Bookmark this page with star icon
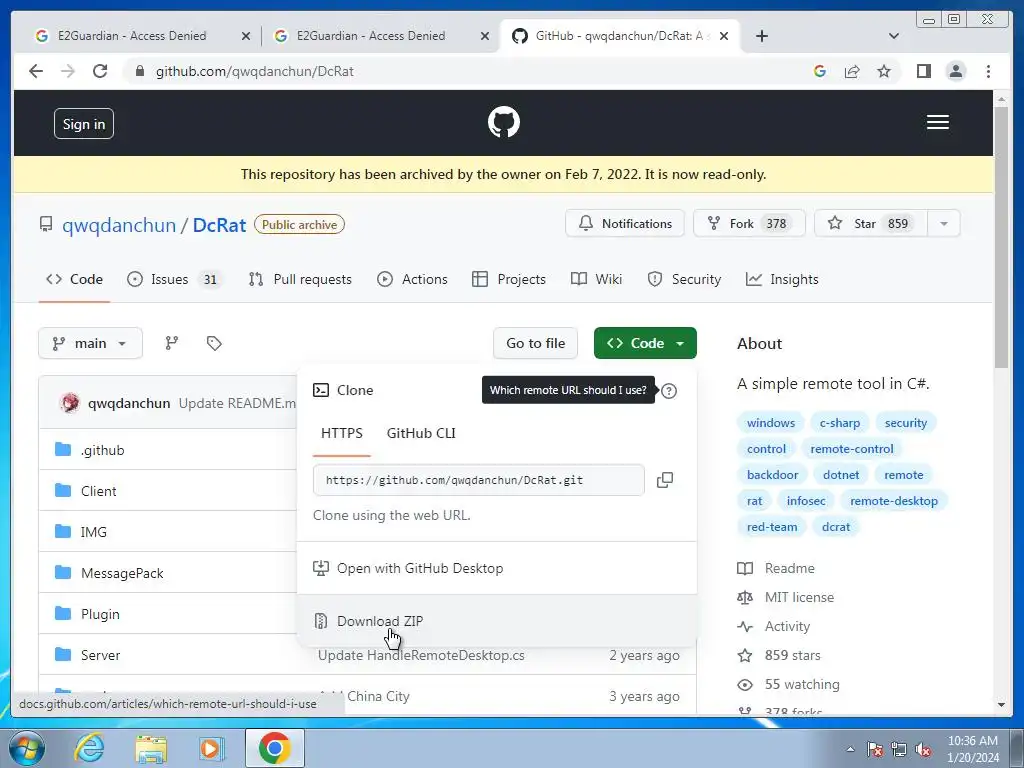This screenshot has height=768, width=1024. pos(884,71)
